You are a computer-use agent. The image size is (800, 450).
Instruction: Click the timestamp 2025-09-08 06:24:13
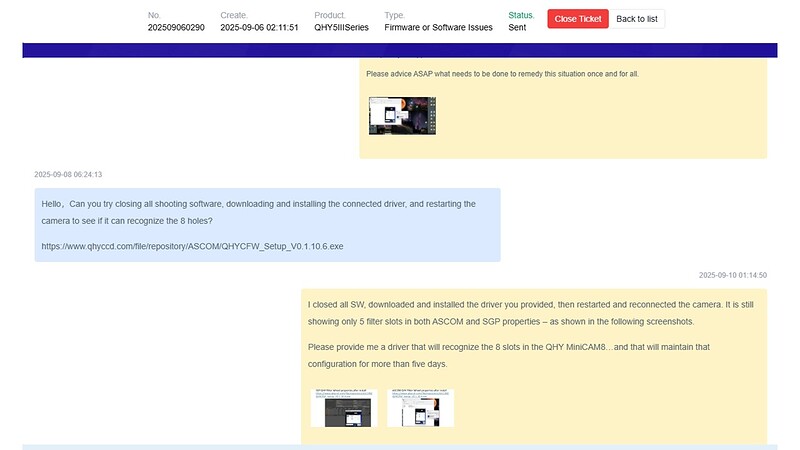click(68, 174)
